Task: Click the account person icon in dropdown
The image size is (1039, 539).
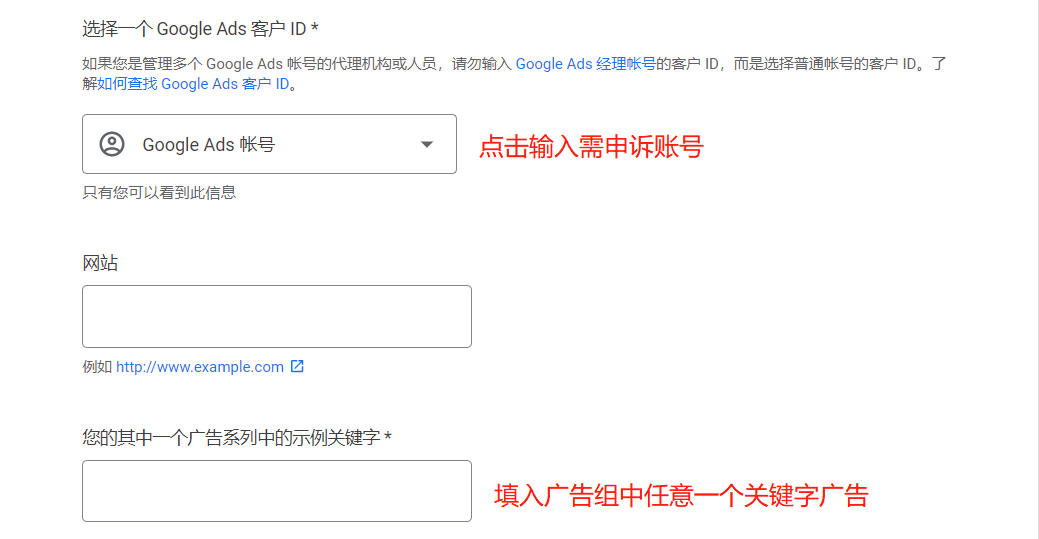Action: pos(112,144)
